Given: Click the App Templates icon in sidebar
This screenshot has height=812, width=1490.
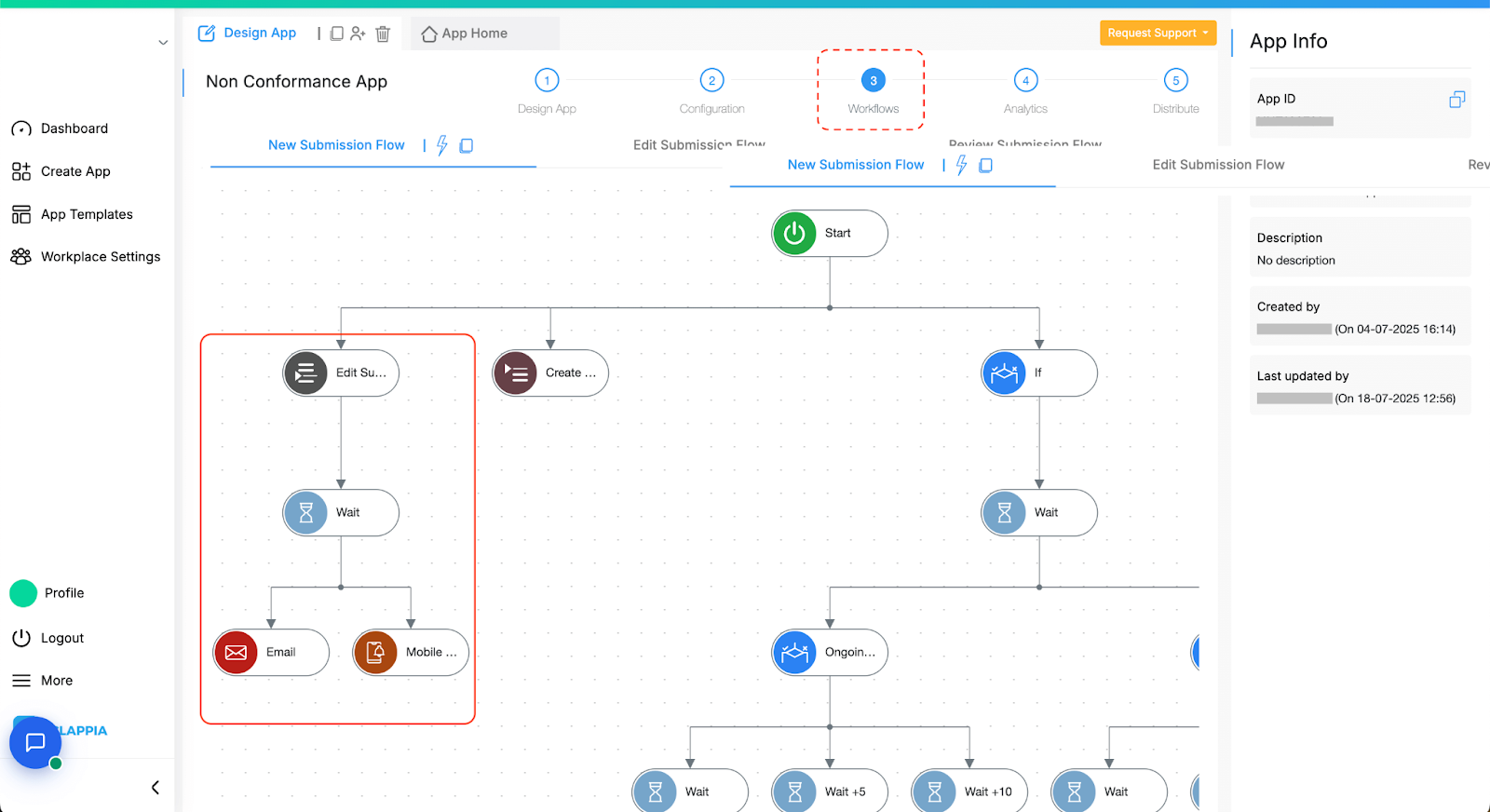Looking at the screenshot, I should point(20,214).
